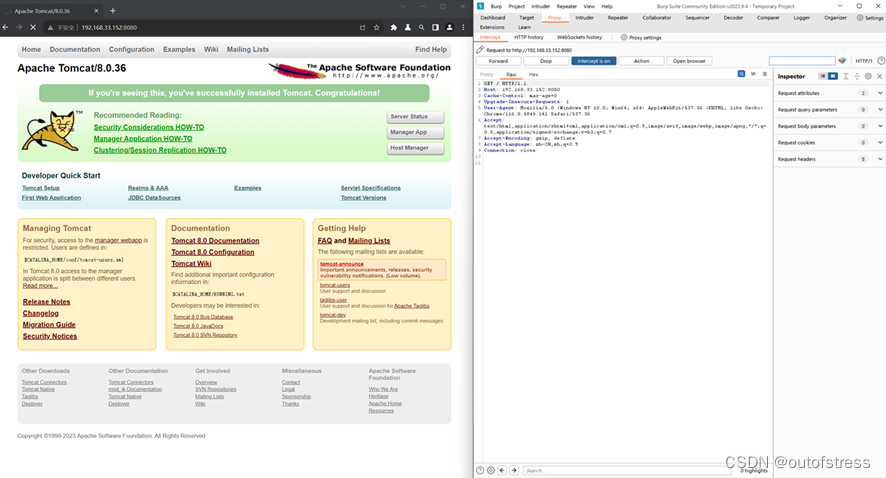
Task: Open Chrome extensions puzzle icon
Action: coord(394,27)
